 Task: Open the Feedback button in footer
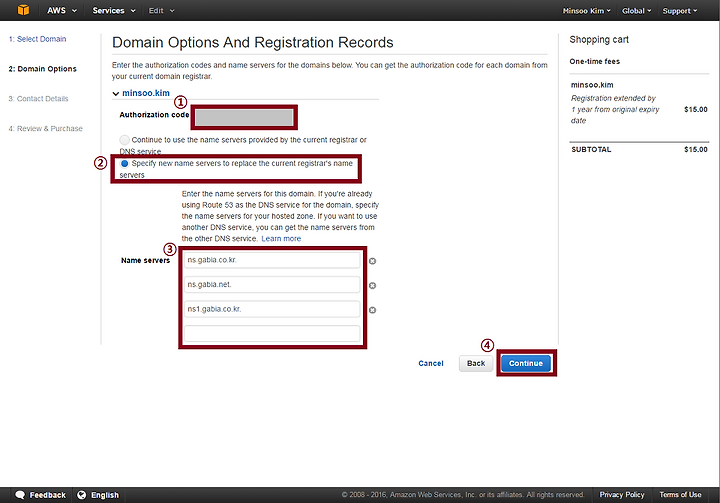tap(40, 495)
